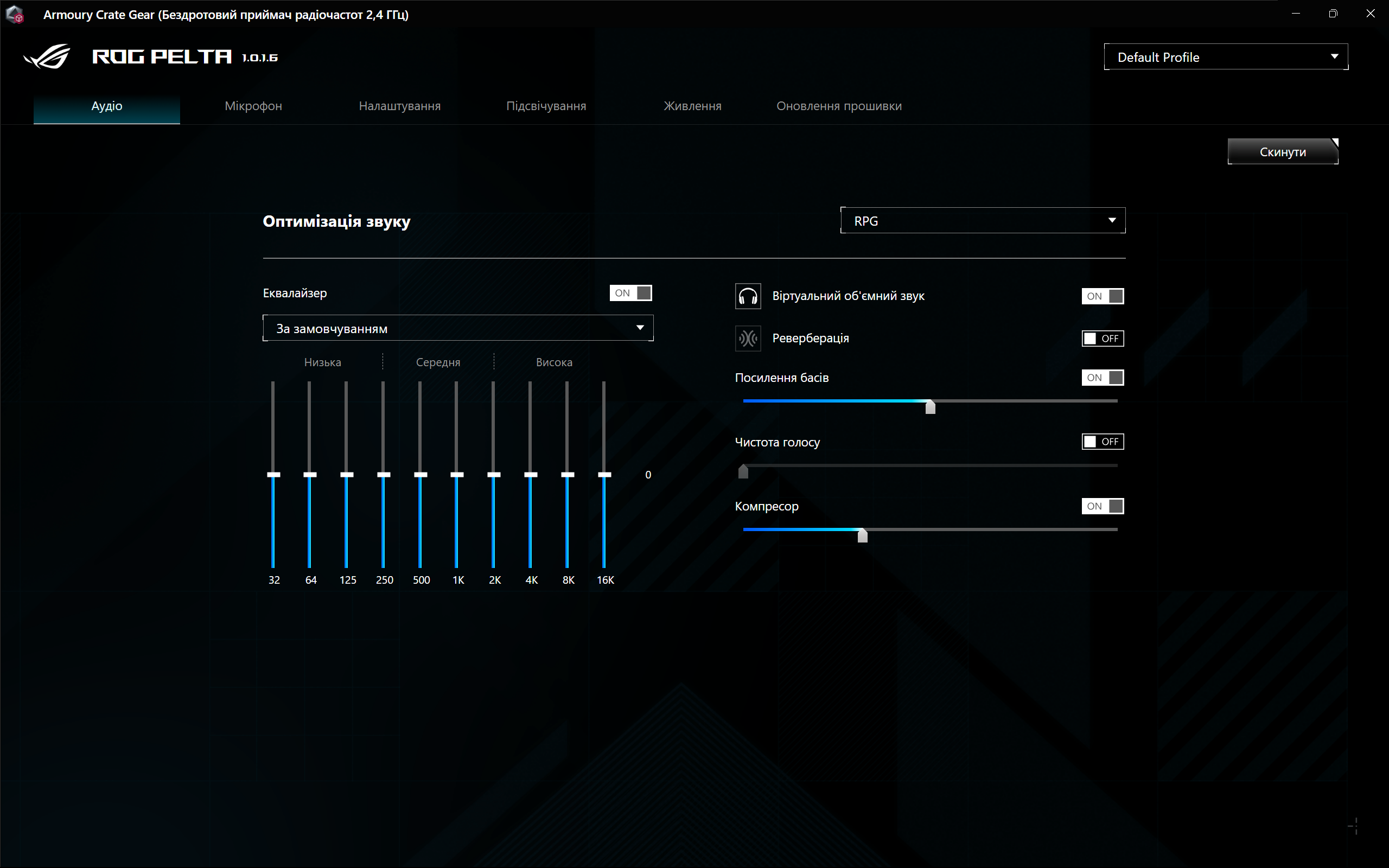
Task: Click the 16K equalizer slider handle
Action: tap(604, 475)
